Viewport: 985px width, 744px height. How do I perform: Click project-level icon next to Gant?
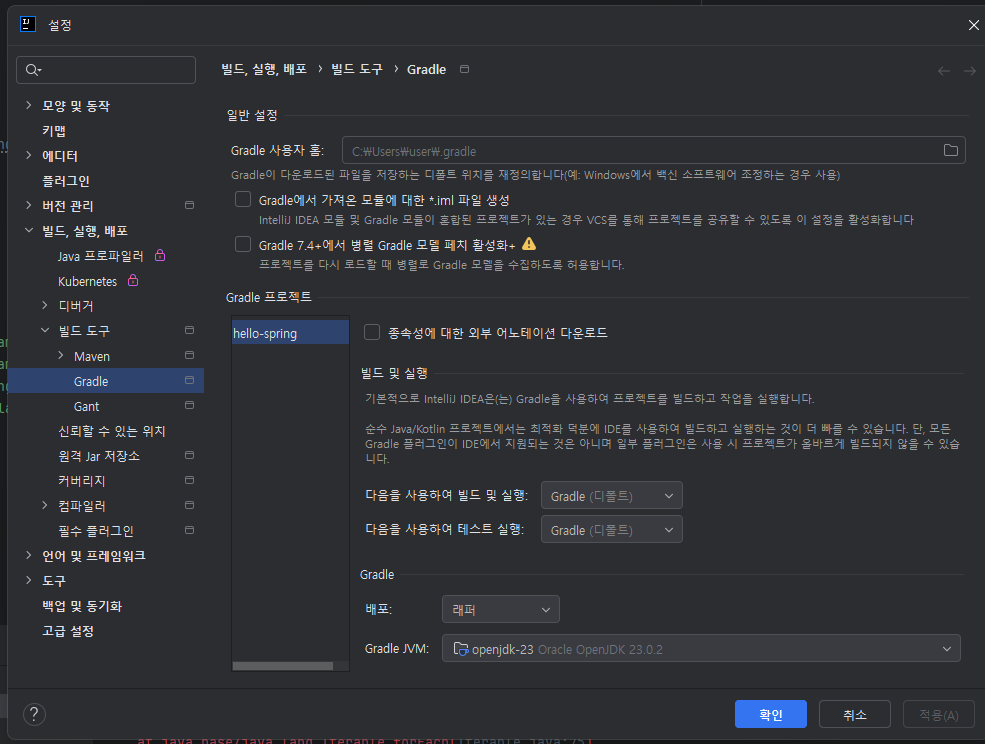coord(189,405)
